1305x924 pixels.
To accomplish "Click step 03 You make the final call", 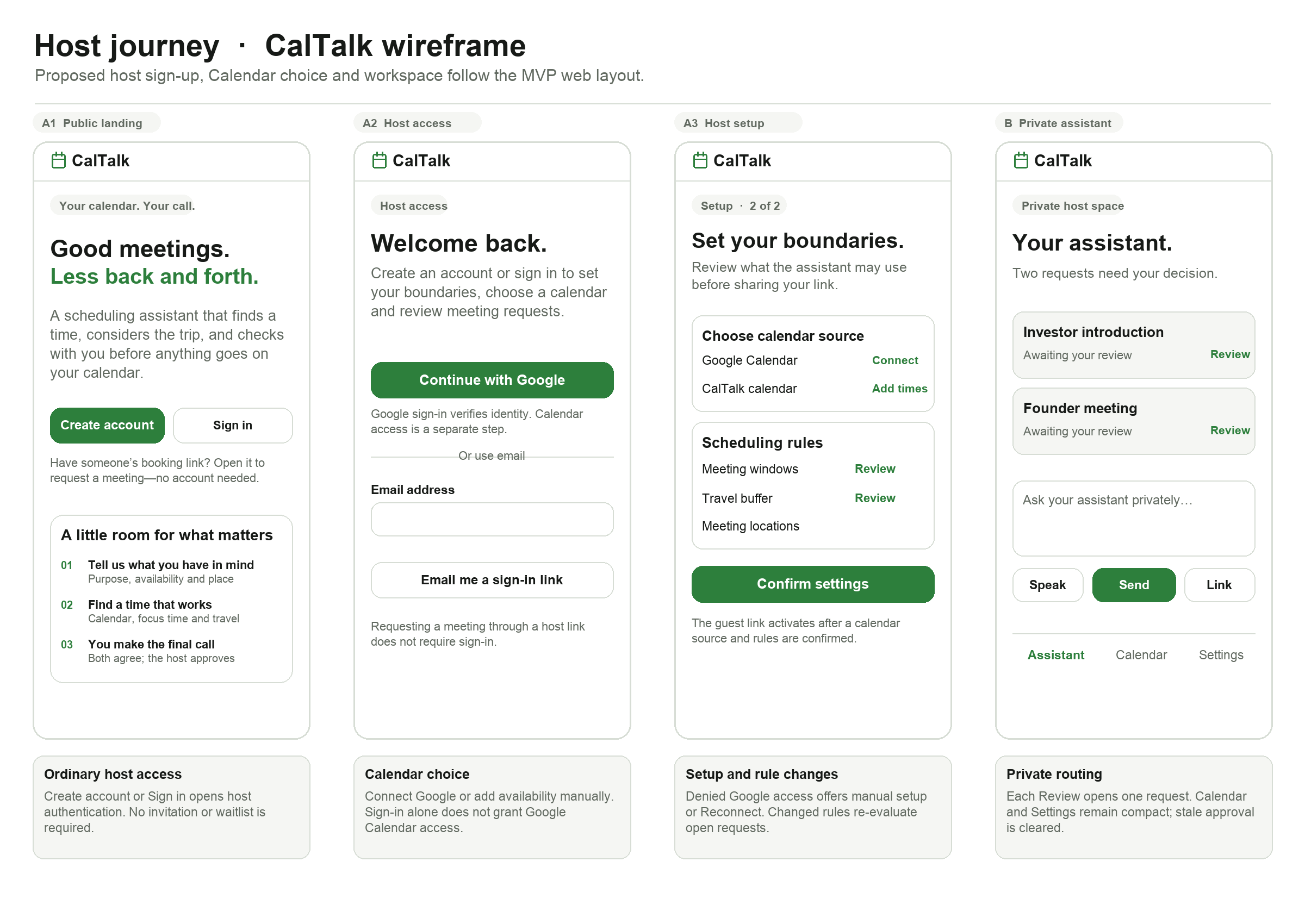I will [148, 651].
